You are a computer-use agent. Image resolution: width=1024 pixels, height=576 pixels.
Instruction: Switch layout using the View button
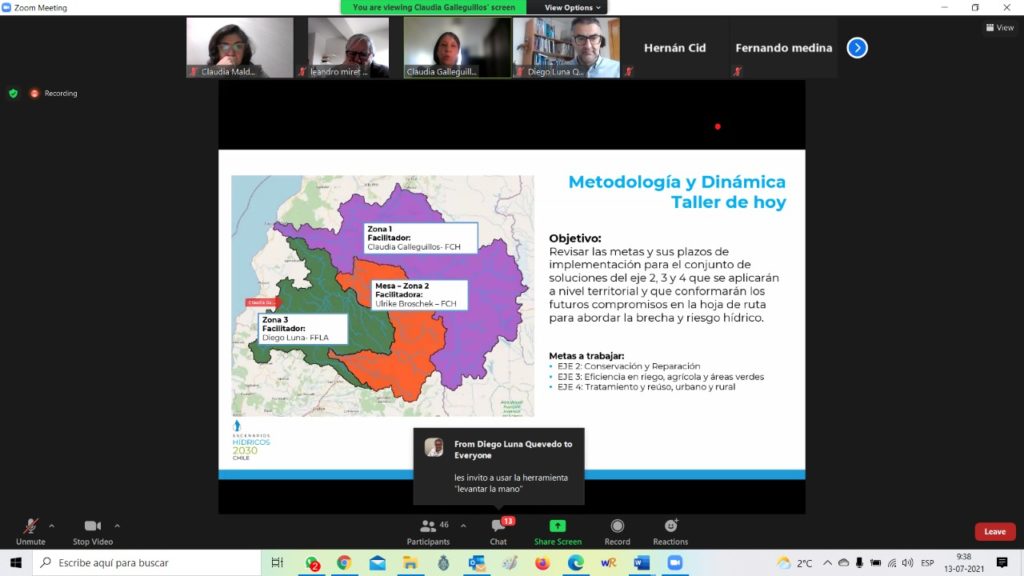click(999, 28)
